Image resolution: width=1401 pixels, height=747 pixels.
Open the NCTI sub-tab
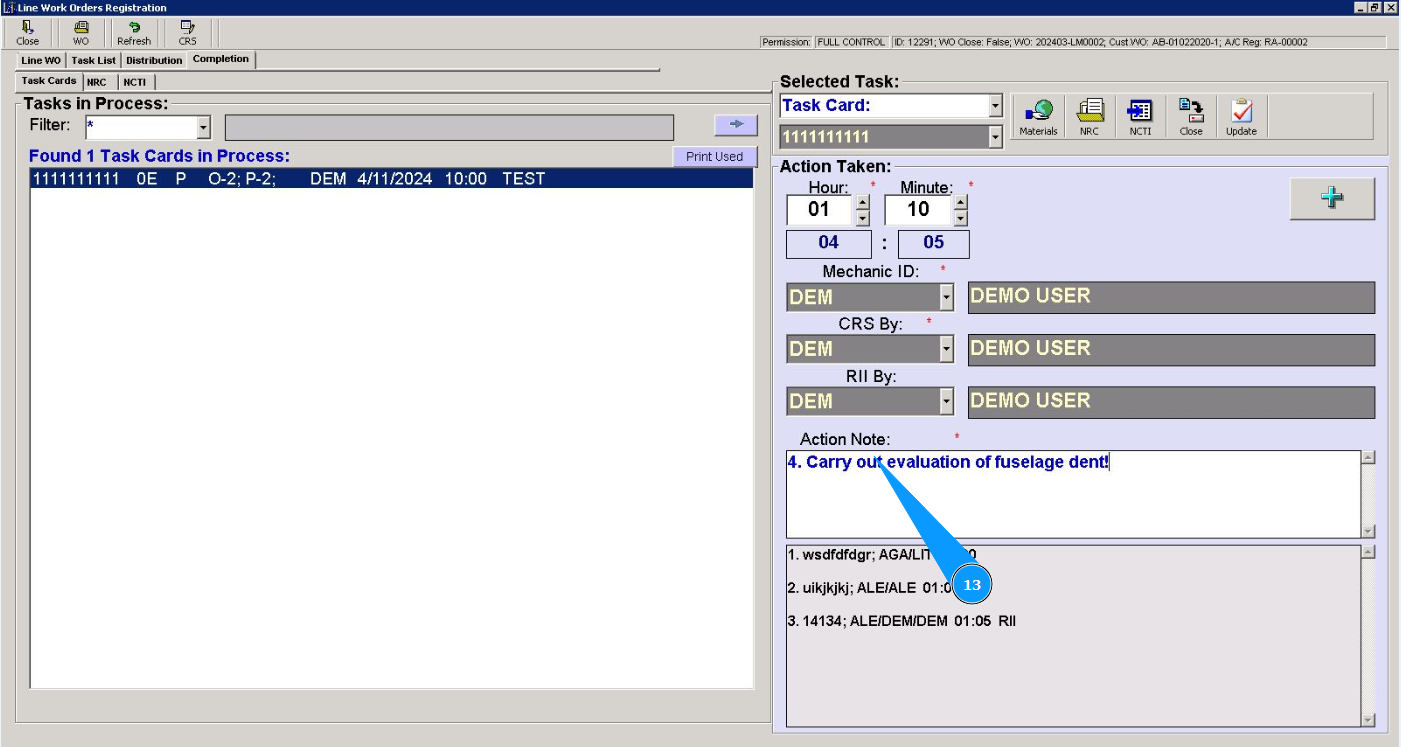click(135, 82)
